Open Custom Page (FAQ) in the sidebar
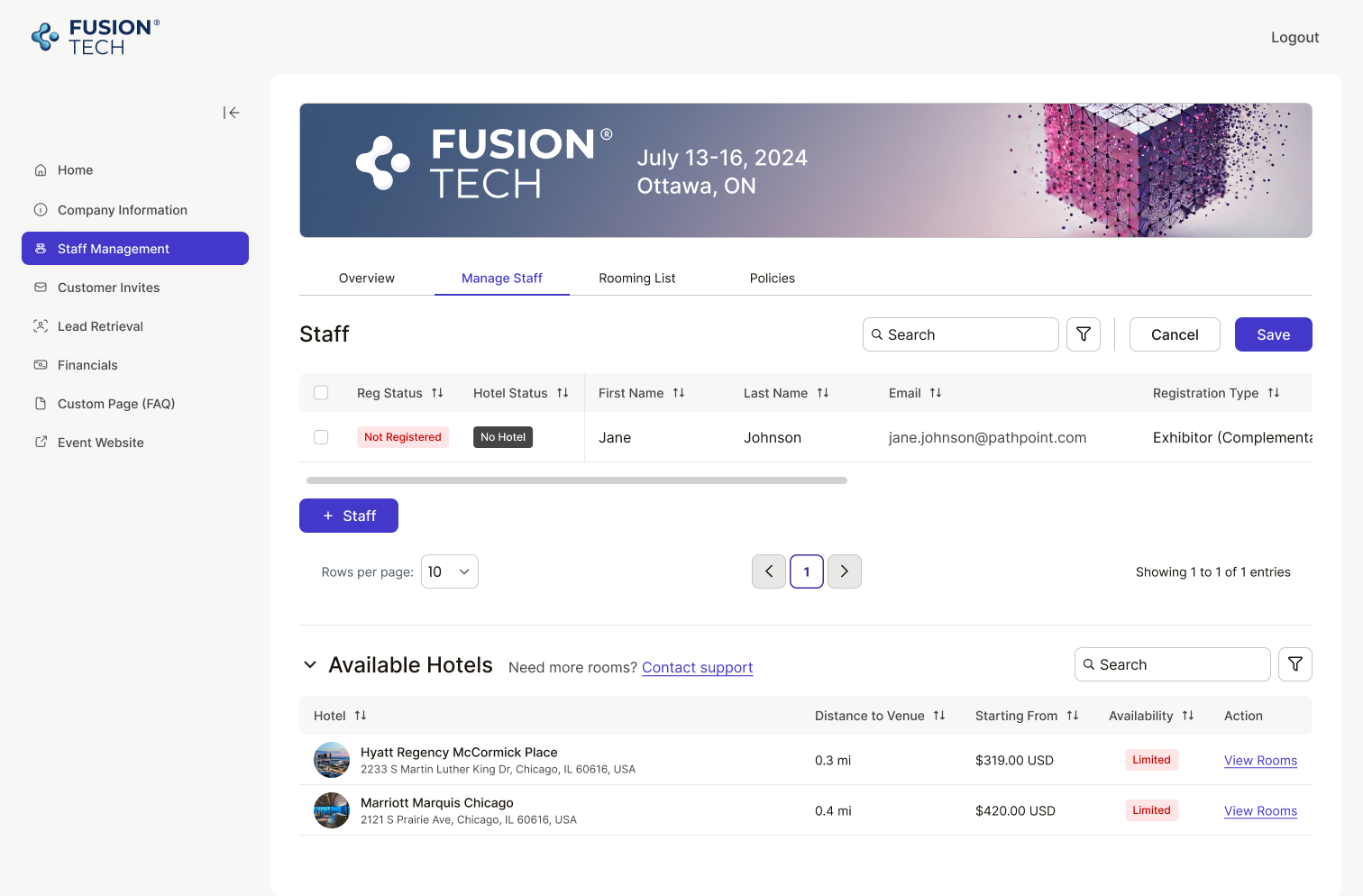 (135, 404)
